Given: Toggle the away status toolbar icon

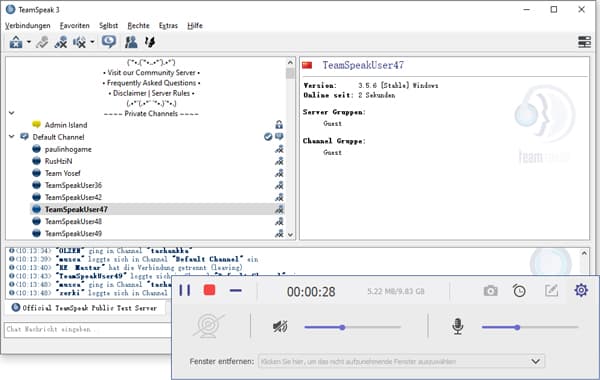Looking at the screenshot, I should coord(109,42).
